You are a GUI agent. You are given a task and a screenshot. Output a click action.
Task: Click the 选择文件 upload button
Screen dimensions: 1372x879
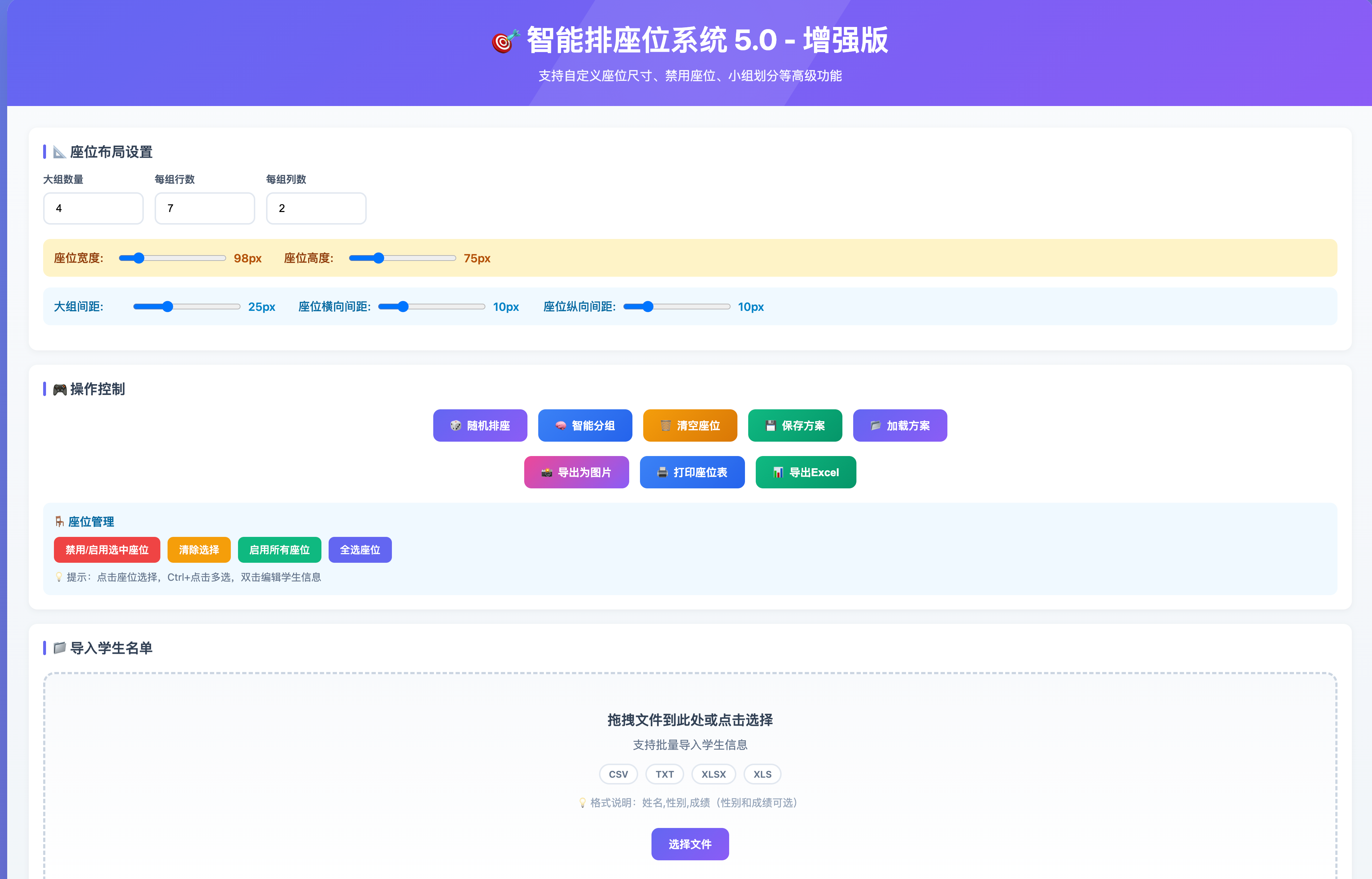690,844
